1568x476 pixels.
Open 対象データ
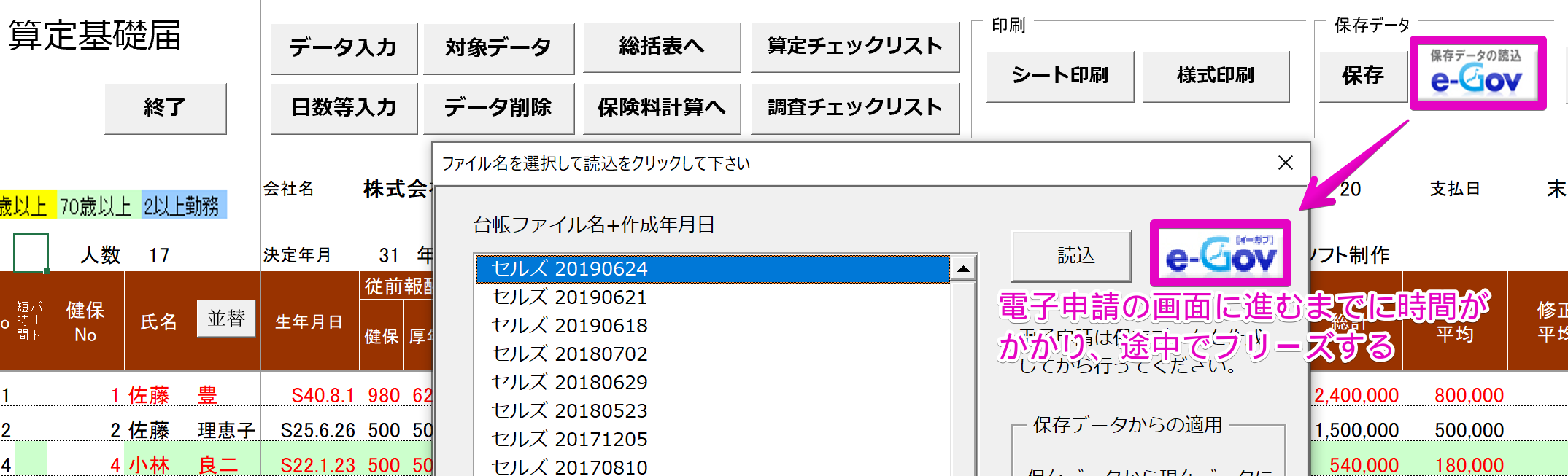coord(498,48)
